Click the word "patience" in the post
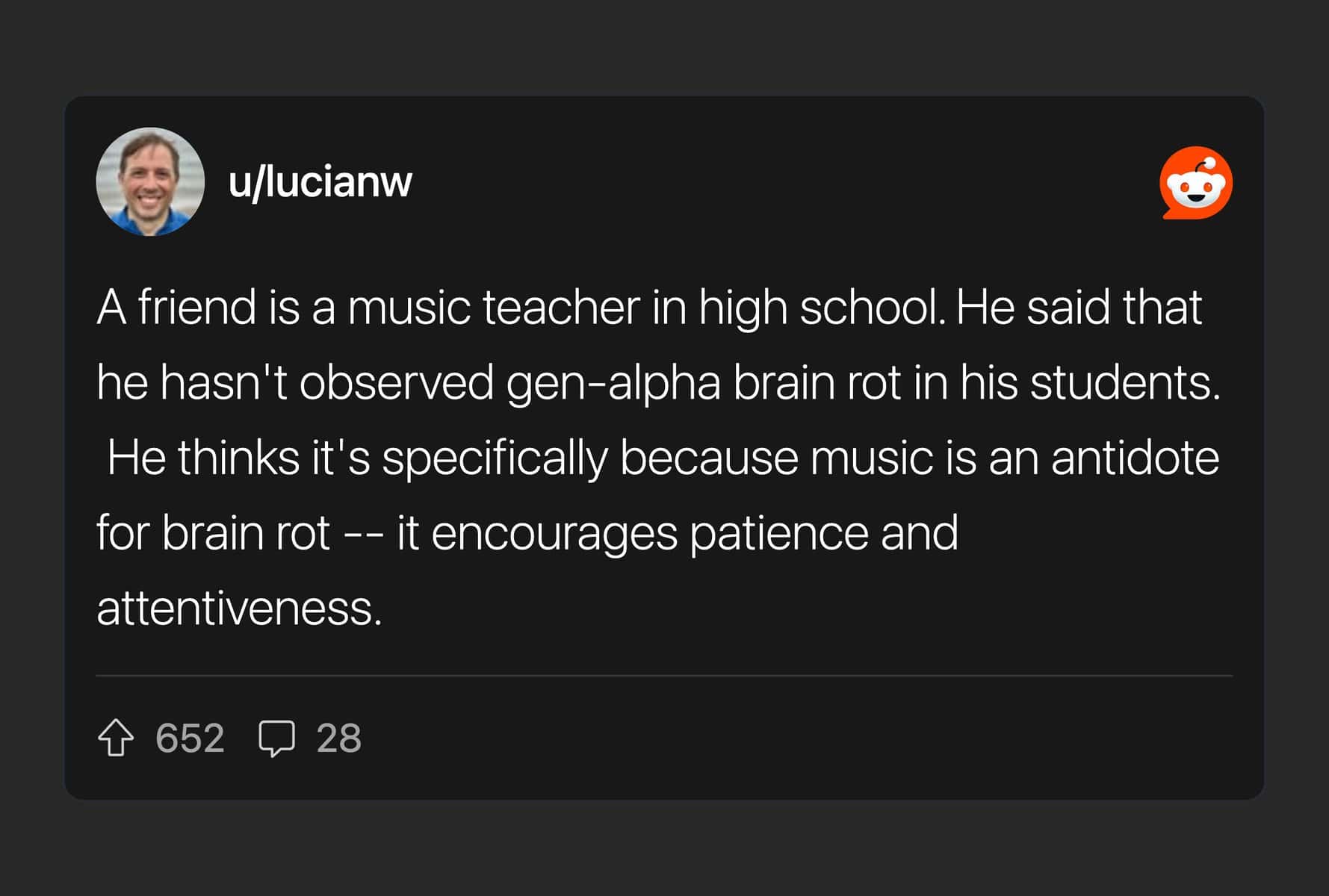Image resolution: width=1329 pixels, height=896 pixels. tap(778, 533)
